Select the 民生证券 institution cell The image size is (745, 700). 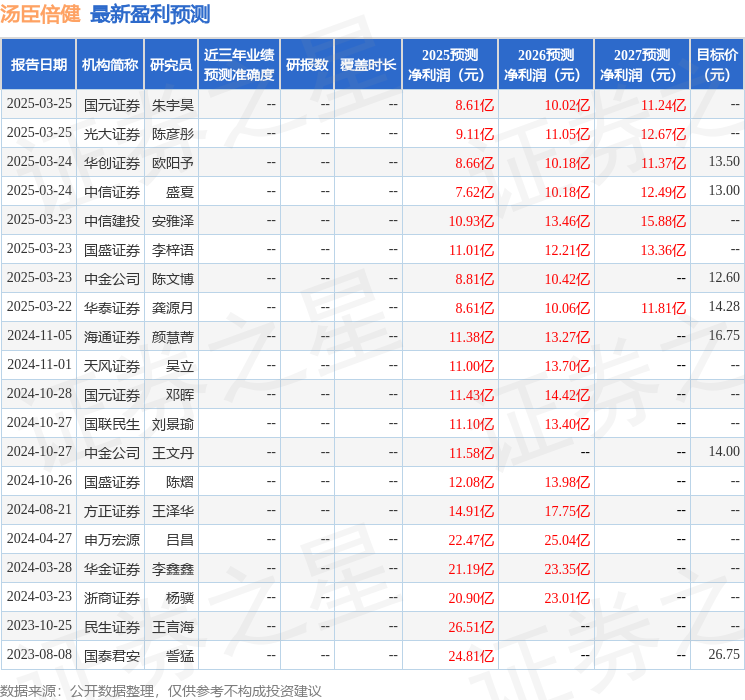click(x=112, y=627)
